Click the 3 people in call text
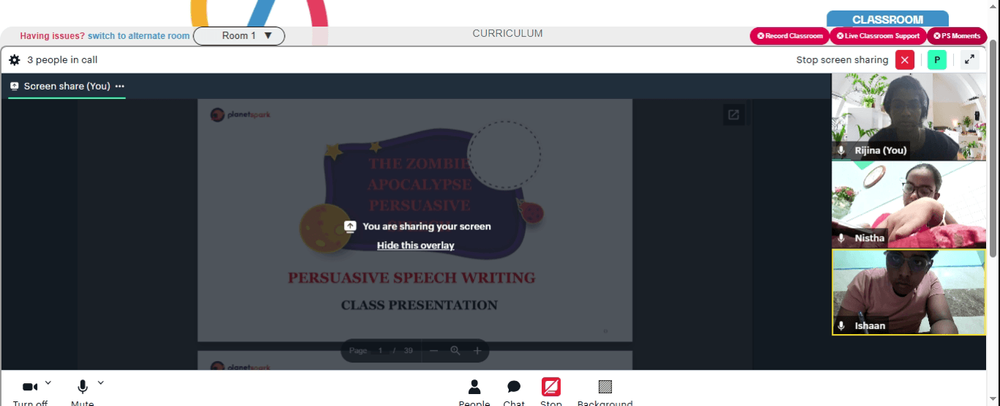This screenshot has height=406, width=1000. [x=62, y=60]
